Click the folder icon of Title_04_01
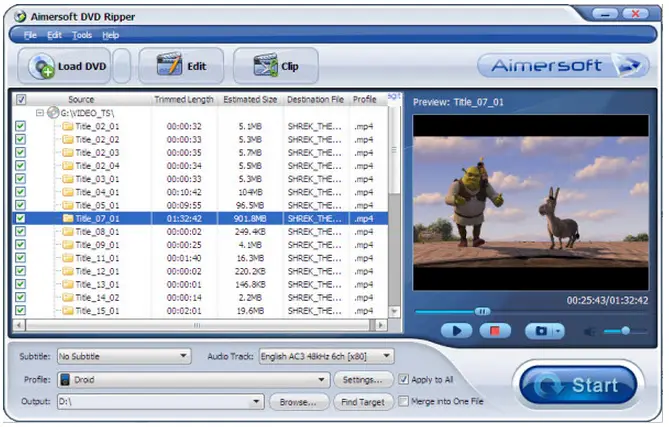 click(x=68, y=192)
